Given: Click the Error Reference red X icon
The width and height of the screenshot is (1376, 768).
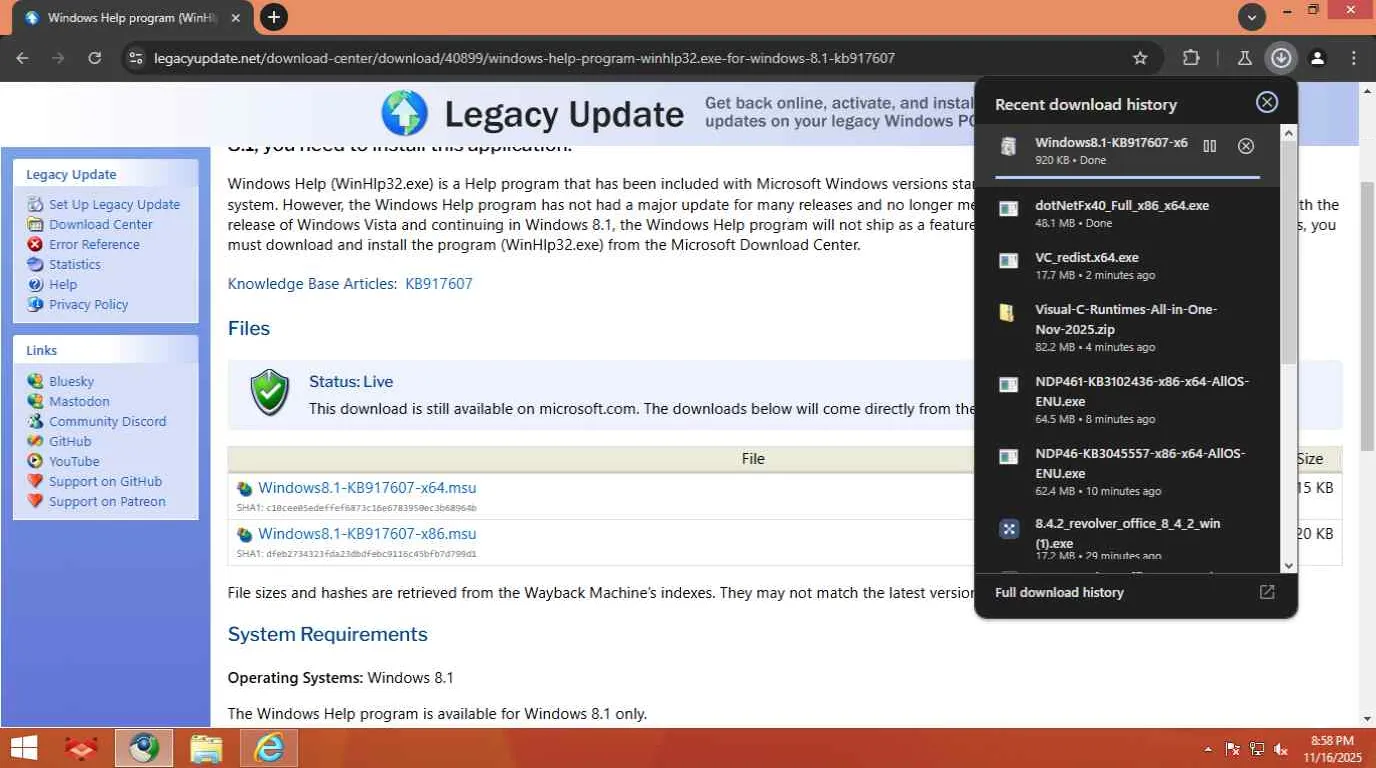Looking at the screenshot, I should click(36, 245).
